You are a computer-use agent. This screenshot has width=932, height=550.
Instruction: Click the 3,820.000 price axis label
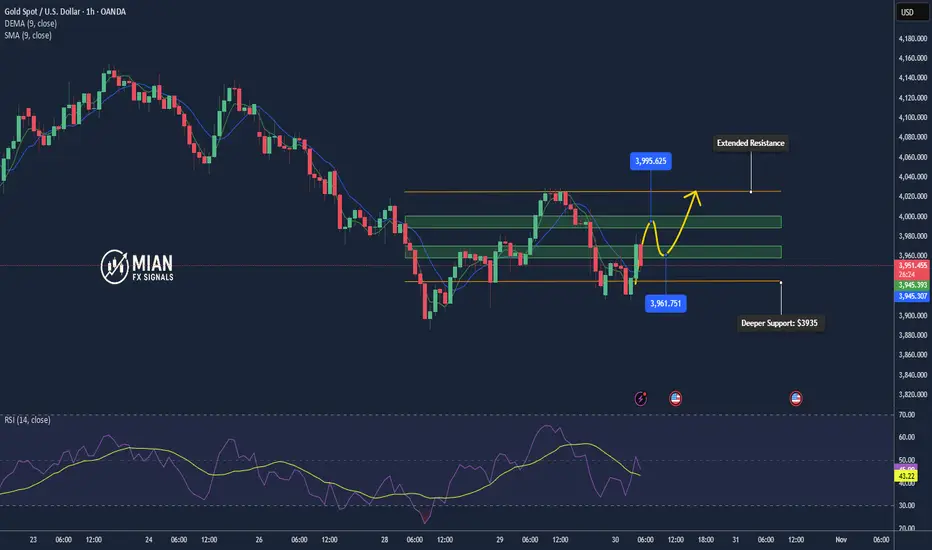click(912, 394)
